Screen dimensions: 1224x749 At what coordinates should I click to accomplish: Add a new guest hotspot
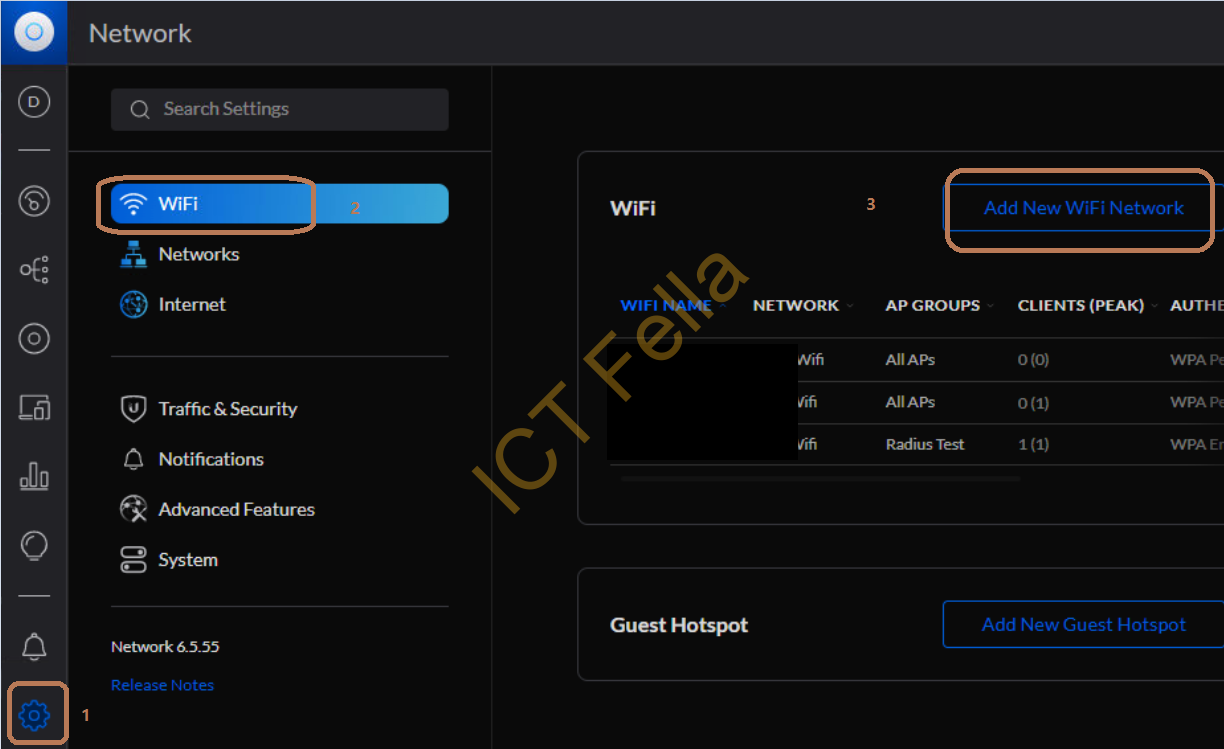coord(1084,625)
